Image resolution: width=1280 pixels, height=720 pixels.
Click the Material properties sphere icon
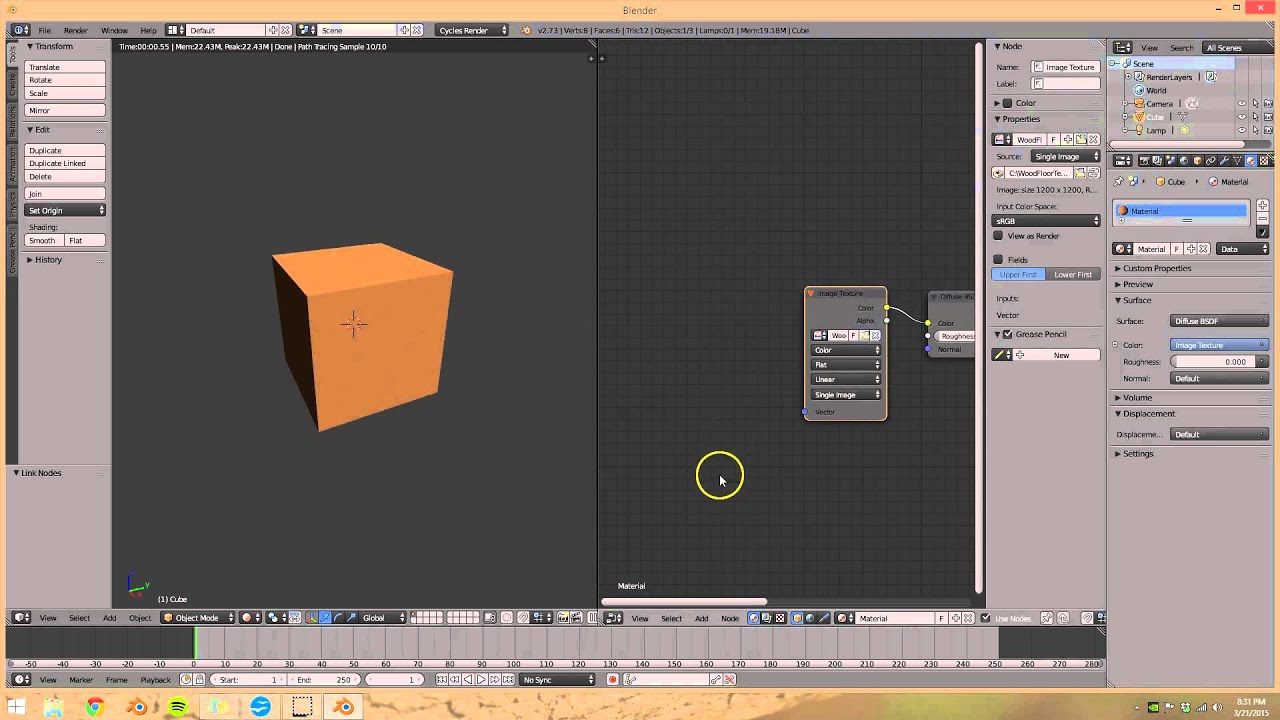click(x=1250, y=160)
